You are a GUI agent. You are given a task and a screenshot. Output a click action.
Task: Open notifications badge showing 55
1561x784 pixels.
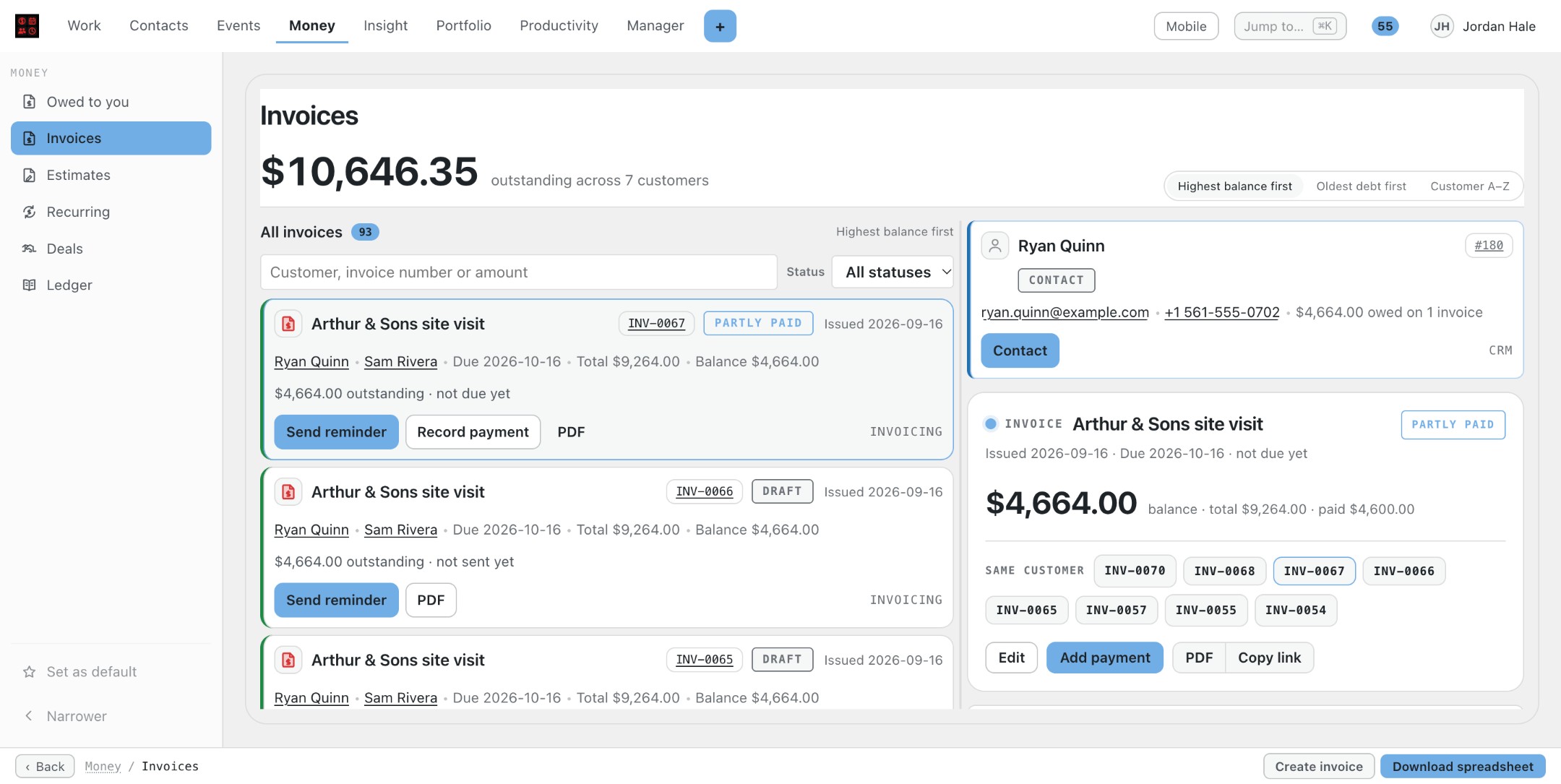point(1385,26)
